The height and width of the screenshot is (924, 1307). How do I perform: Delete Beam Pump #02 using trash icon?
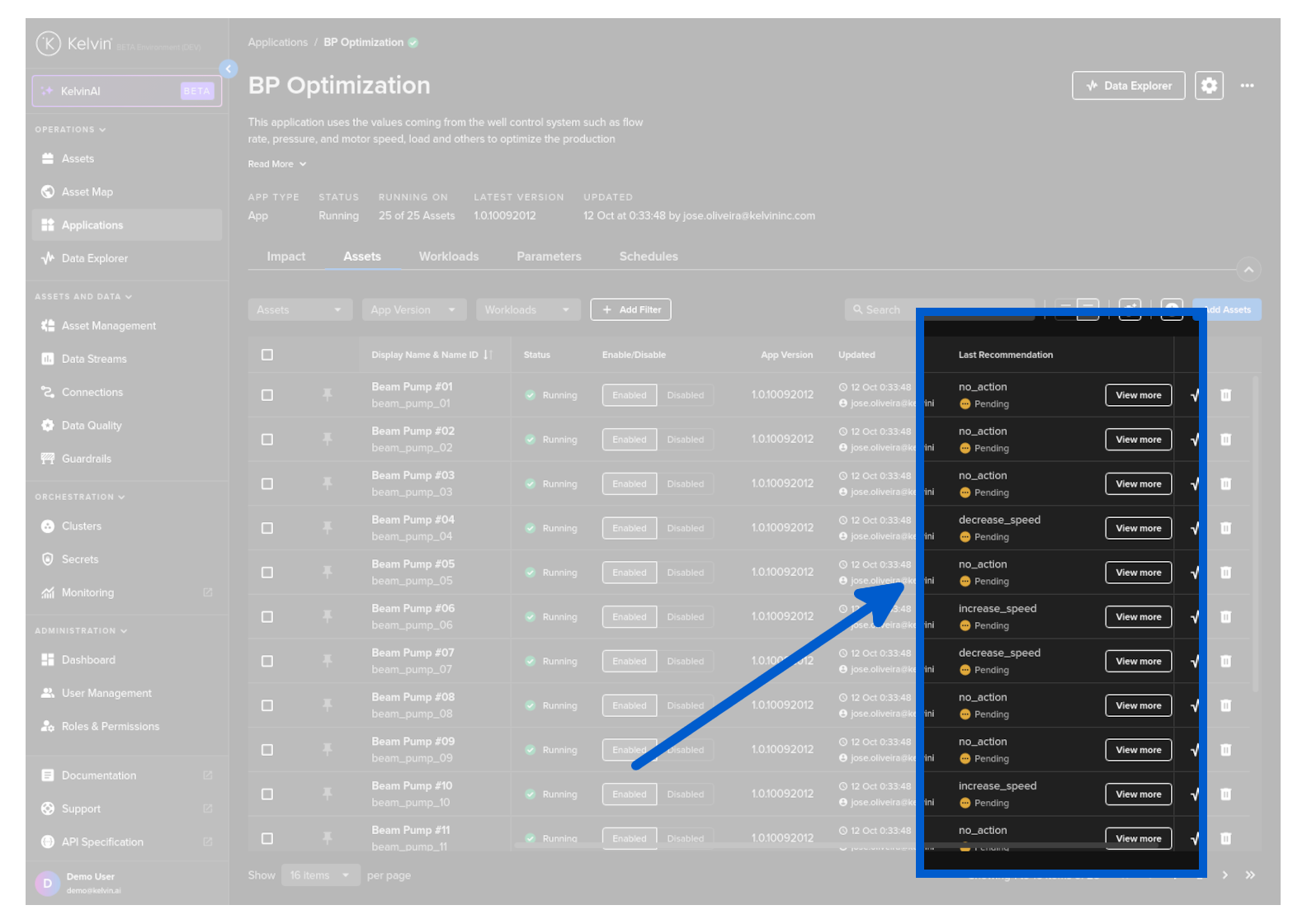coord(1225,440)
